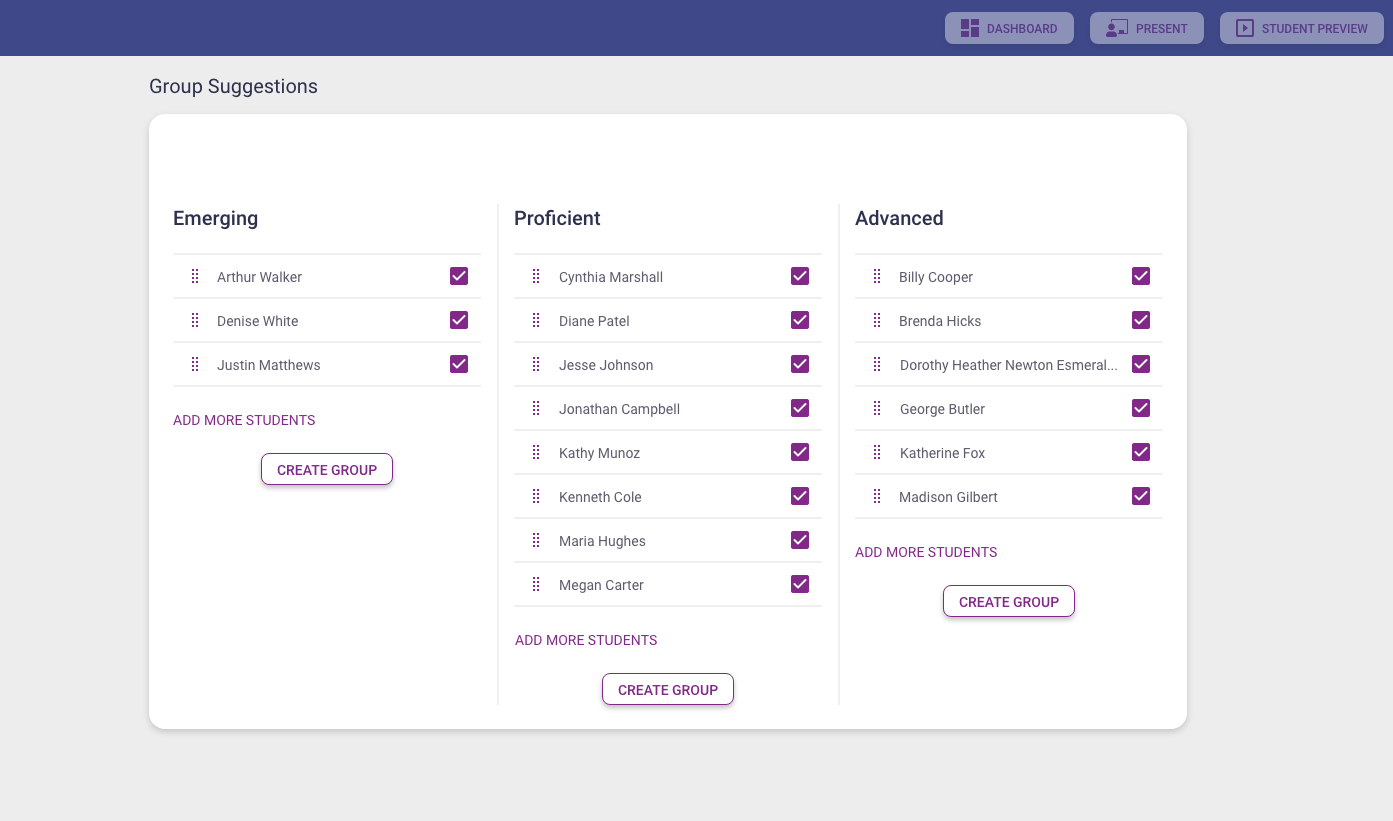Click the Proficient column heading
Image resolution: width=1393 pixels, height=821 pixels.
point(557,218)
